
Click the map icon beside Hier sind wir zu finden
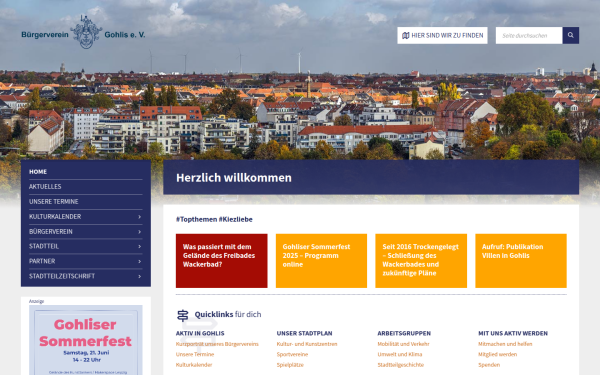coord(406,35)
